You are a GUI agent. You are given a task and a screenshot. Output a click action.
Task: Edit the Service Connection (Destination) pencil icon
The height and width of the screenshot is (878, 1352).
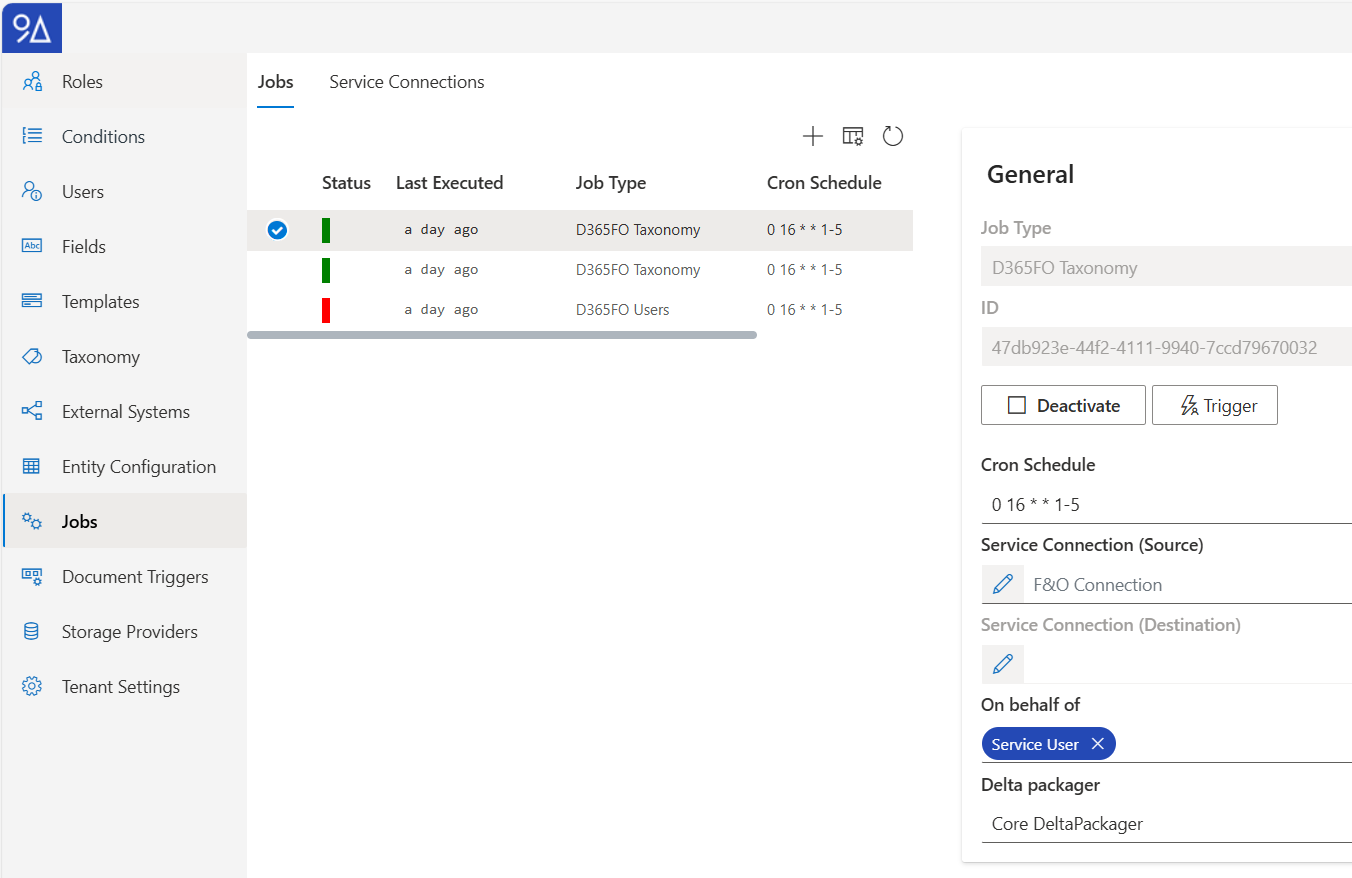click(x=1003, y=664)
